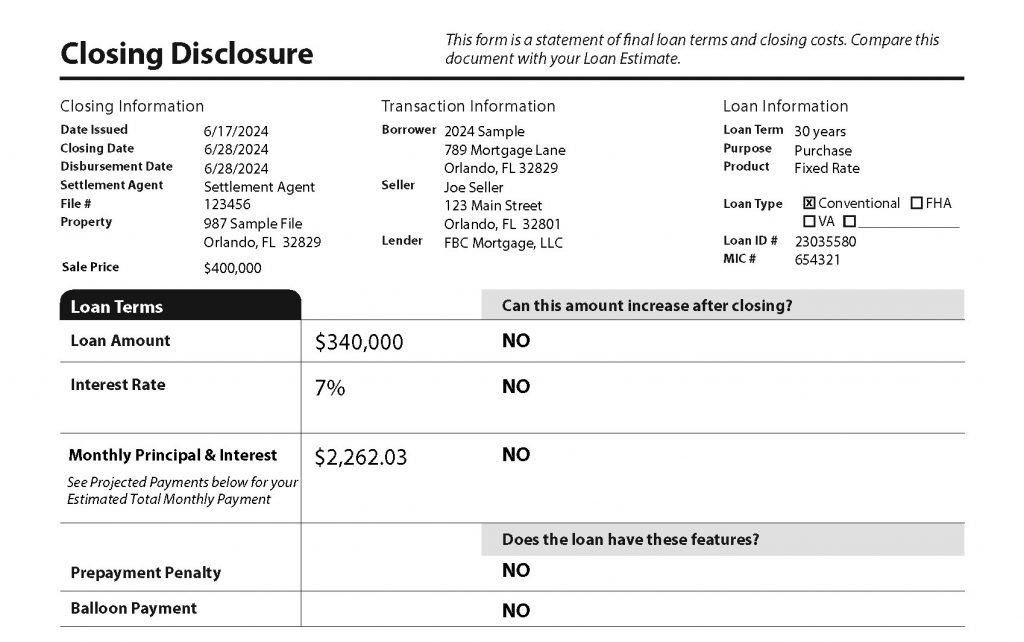Check the FHA loan type checkbox
Image resolution: width=1024 pixels, height=642 pixels.
click(917, 203)
